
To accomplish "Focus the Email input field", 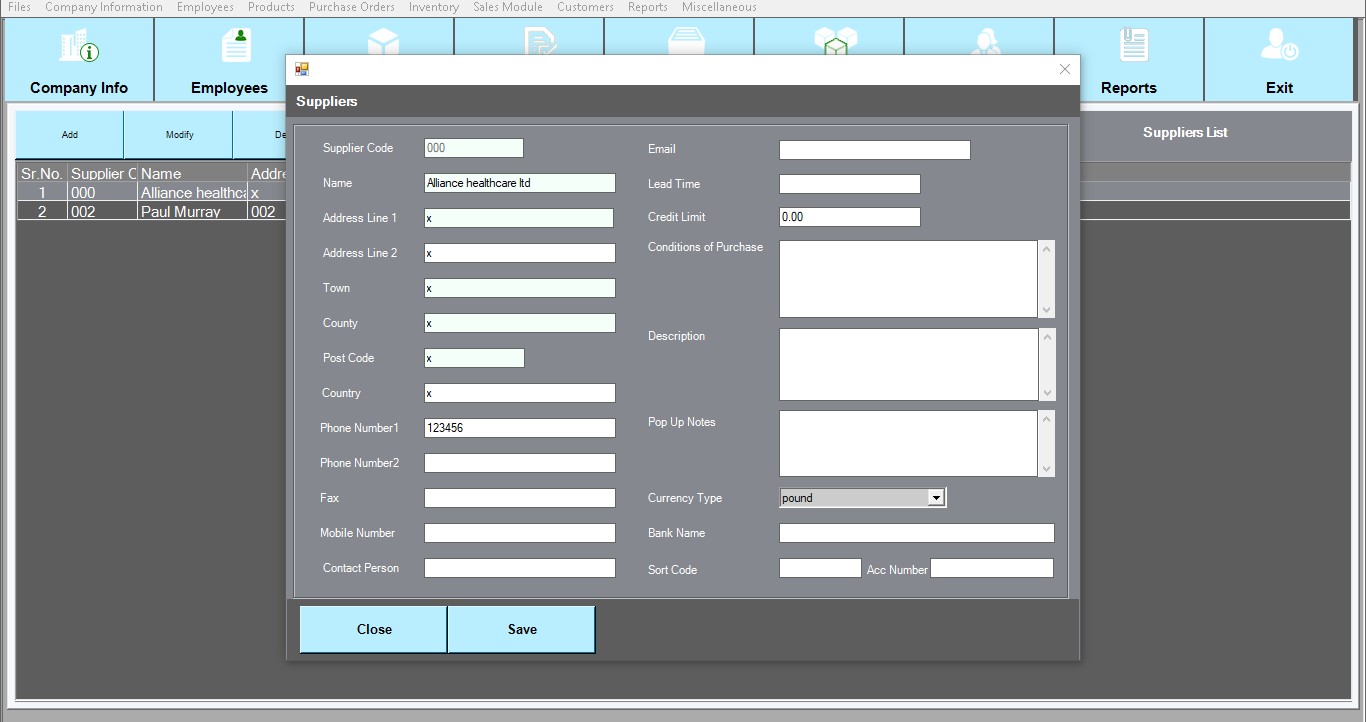I will [x=874, y=150].
